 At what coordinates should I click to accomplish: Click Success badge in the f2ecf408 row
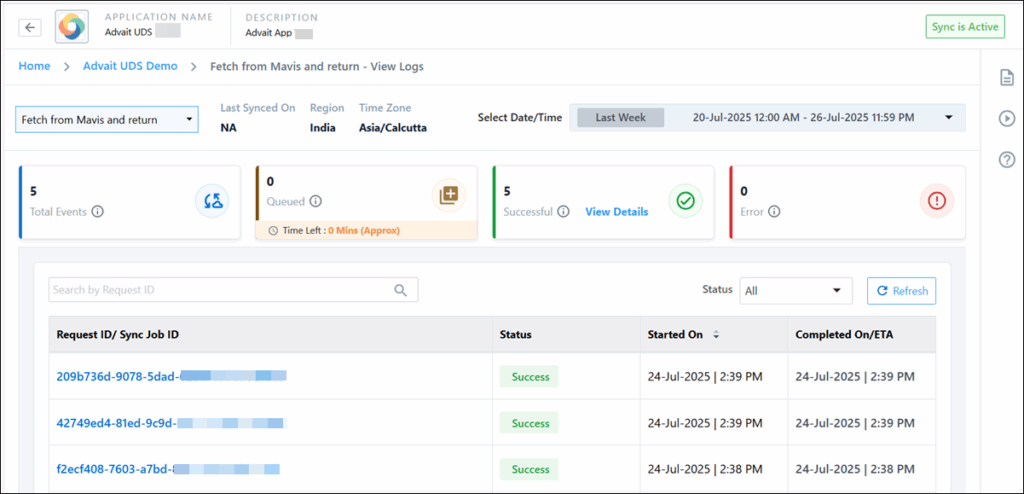530,470
